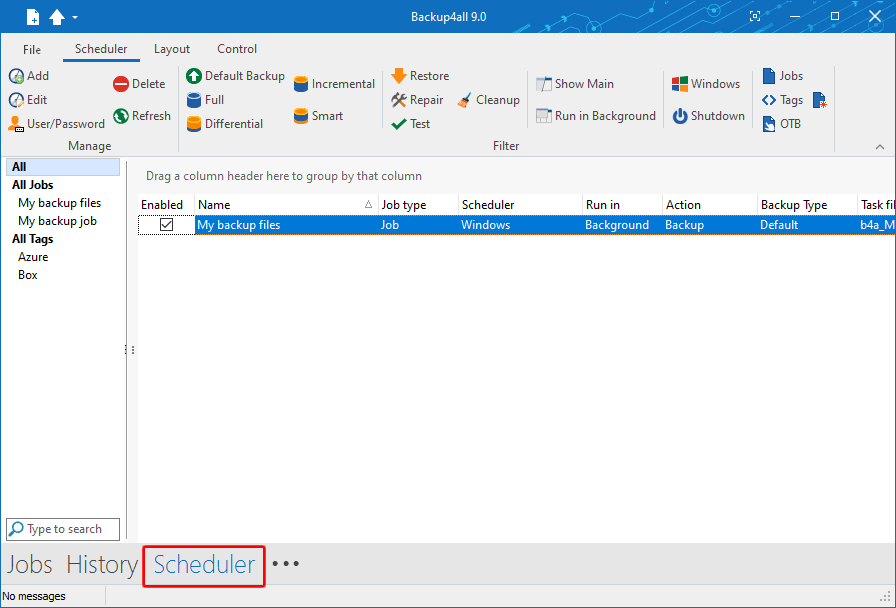Select All Jobs in the left tree
The height and width of the screenshot is (608, 896).
pyautogui.click(x=33, y=185)
